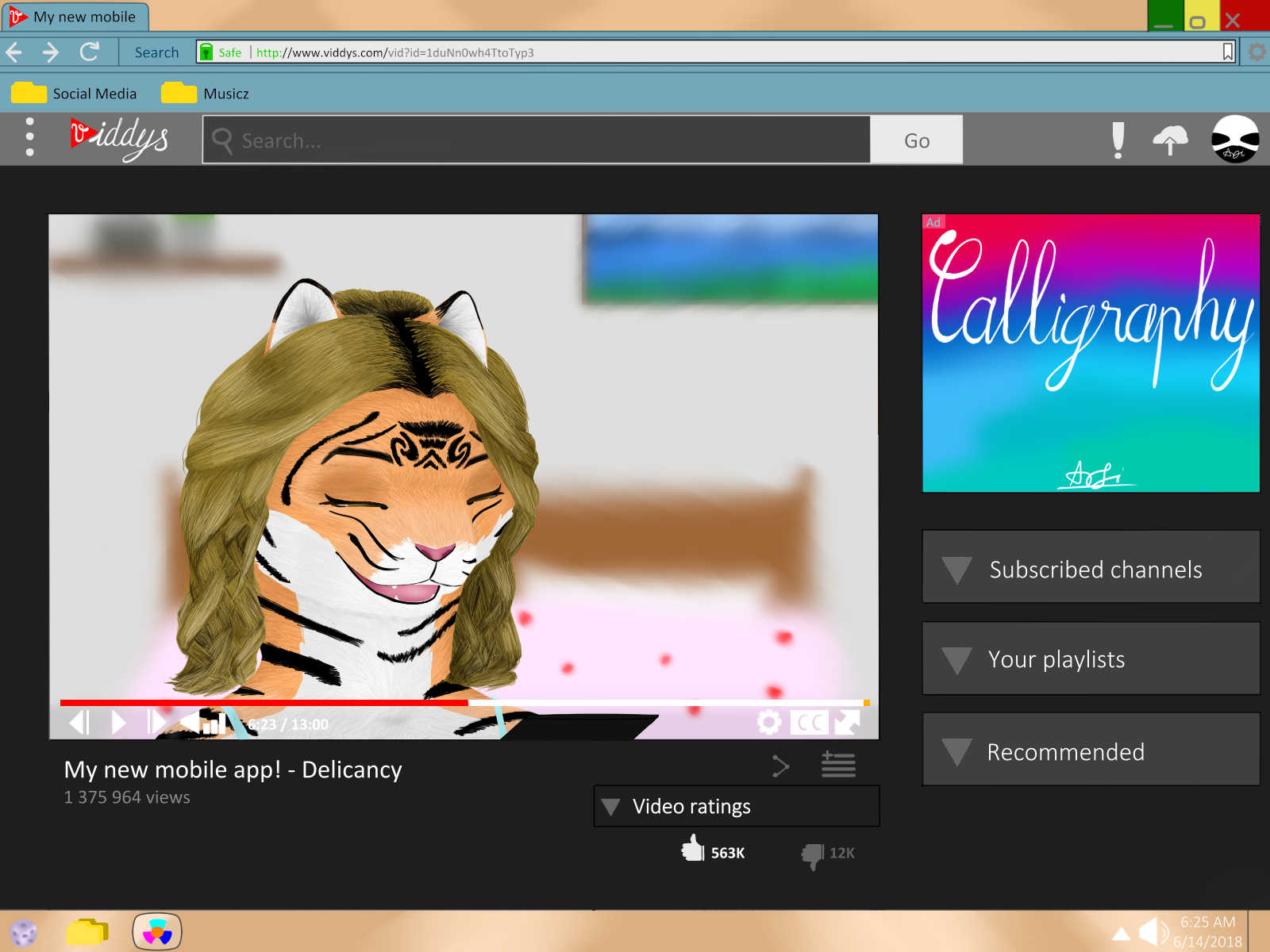Viewport: 1270px width, 952px height.
Task: Go forward with the browser arrow
Action: coord(51,52)
